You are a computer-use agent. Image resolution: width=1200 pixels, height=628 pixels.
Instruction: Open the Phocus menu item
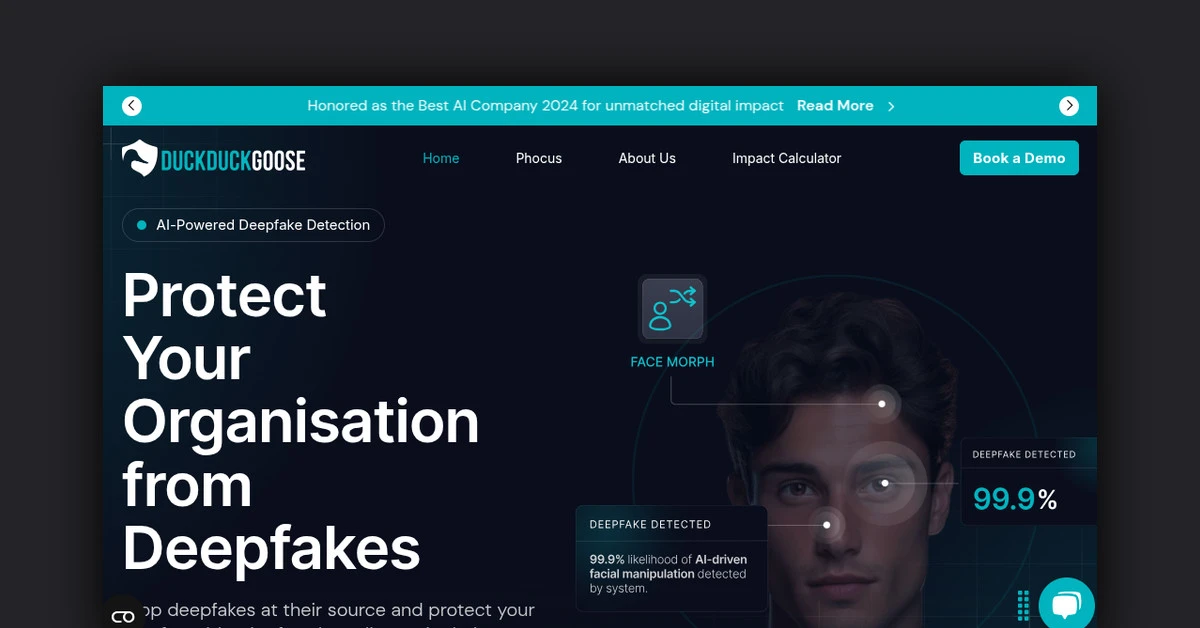tap(539, 158)
